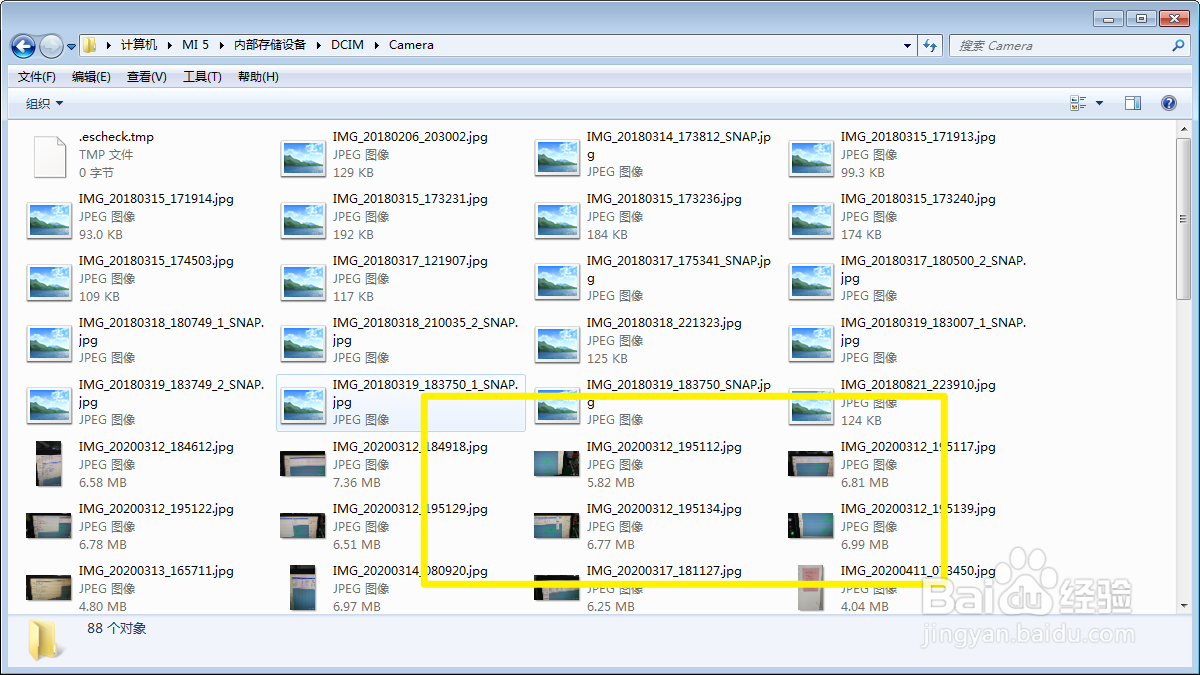Select IMG_20180314_173812_SNAP.jpg icon
1200x675 pixels.
coord(558,158)
